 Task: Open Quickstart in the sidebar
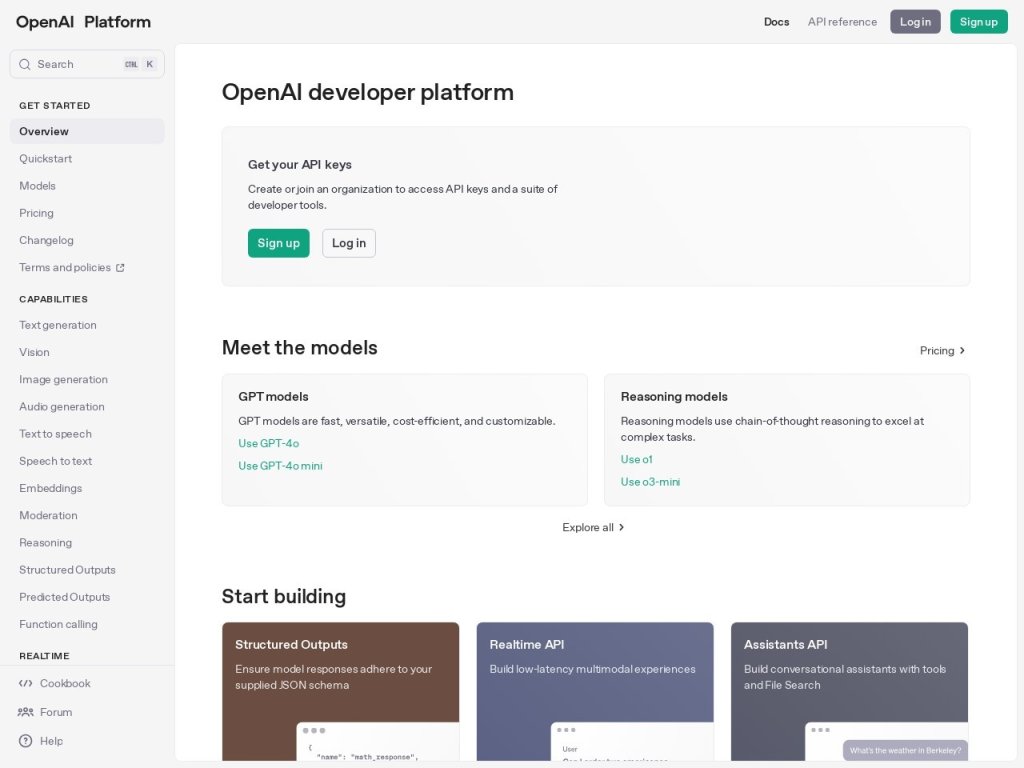point(45,159)
